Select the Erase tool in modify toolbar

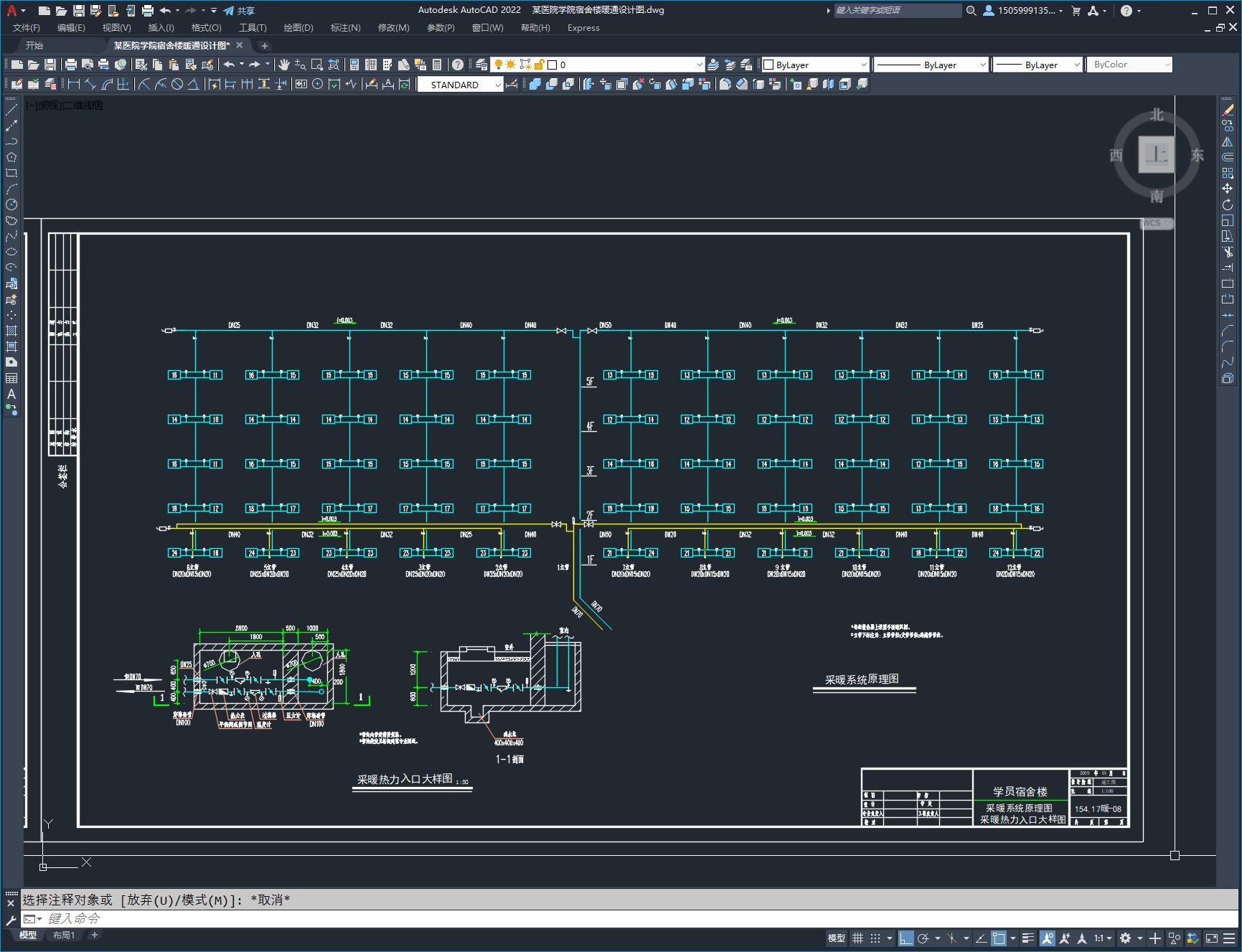pos(1228,110)
